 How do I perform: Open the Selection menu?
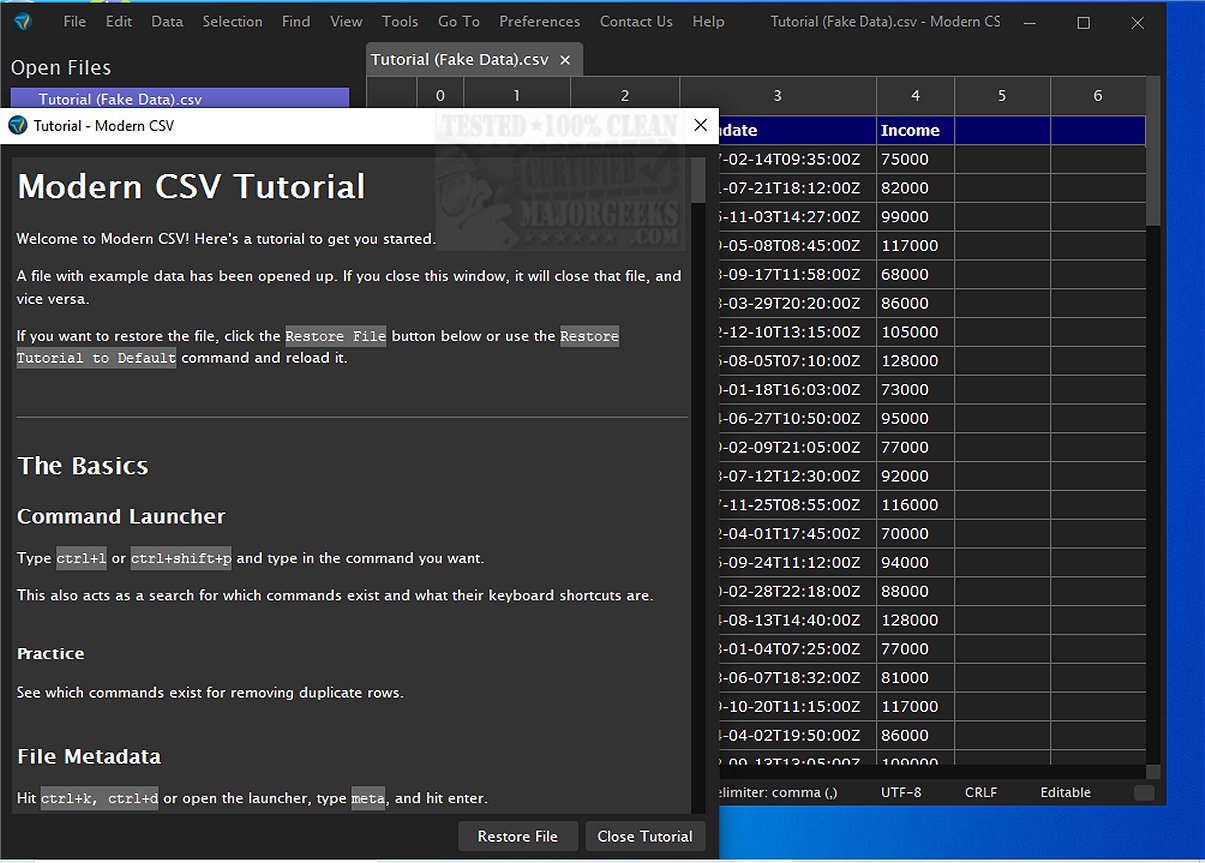click(232, 21)
